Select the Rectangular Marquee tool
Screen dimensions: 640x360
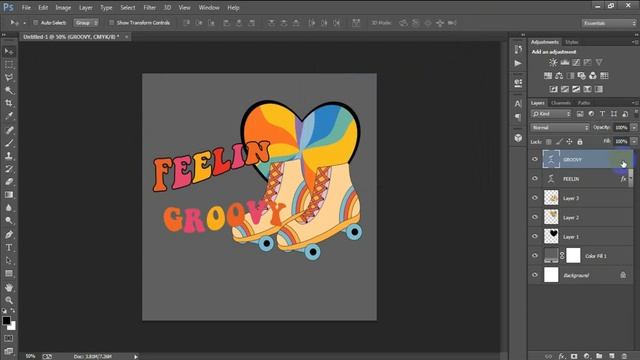(x=9, y=64)
